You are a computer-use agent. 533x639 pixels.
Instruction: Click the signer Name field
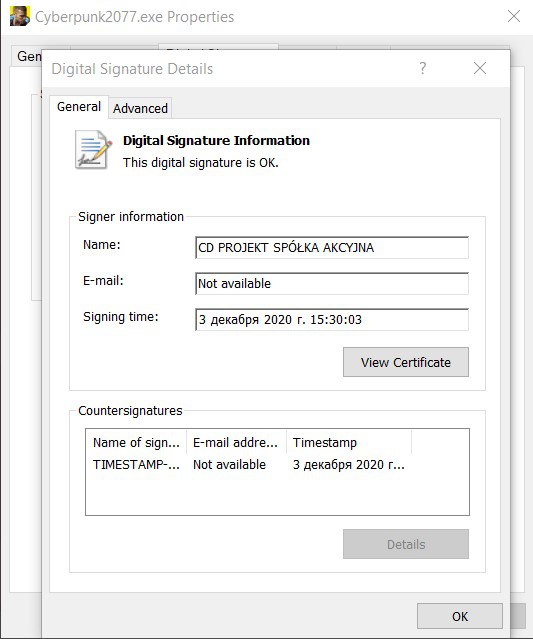[332, 247]
